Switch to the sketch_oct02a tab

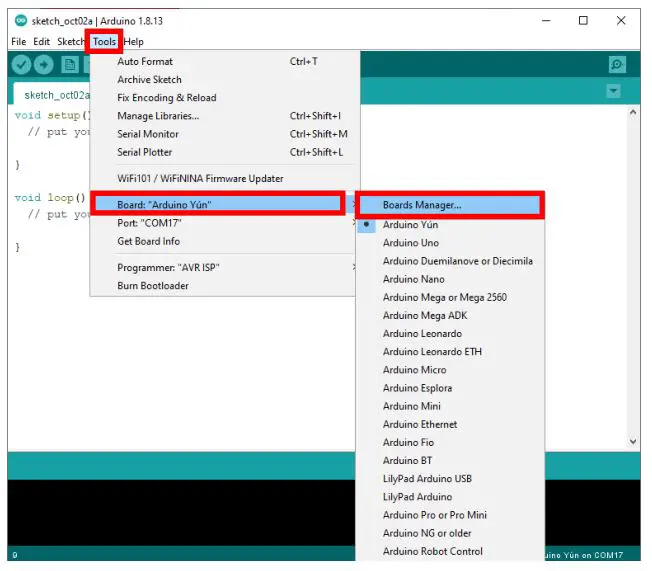(52, 94)
